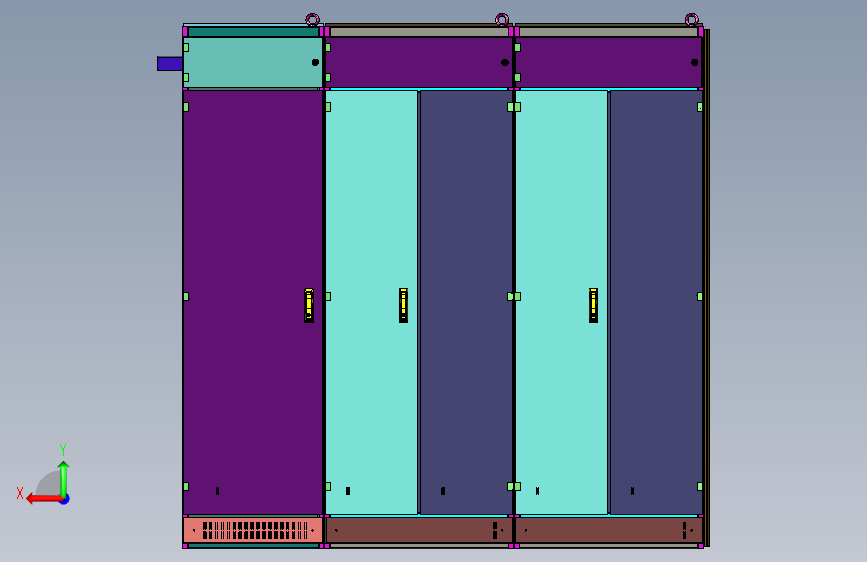The image size is (867, 562).
Task: Select the ventilation grille on the salmon base panel
Action: tap(255, 530)
